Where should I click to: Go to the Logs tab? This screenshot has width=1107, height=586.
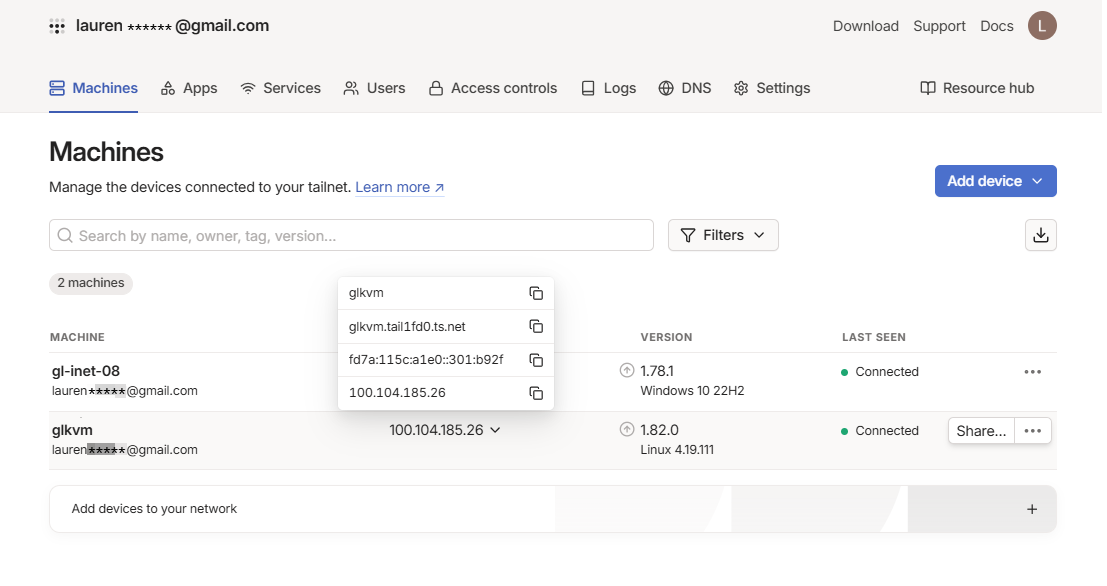608,88
